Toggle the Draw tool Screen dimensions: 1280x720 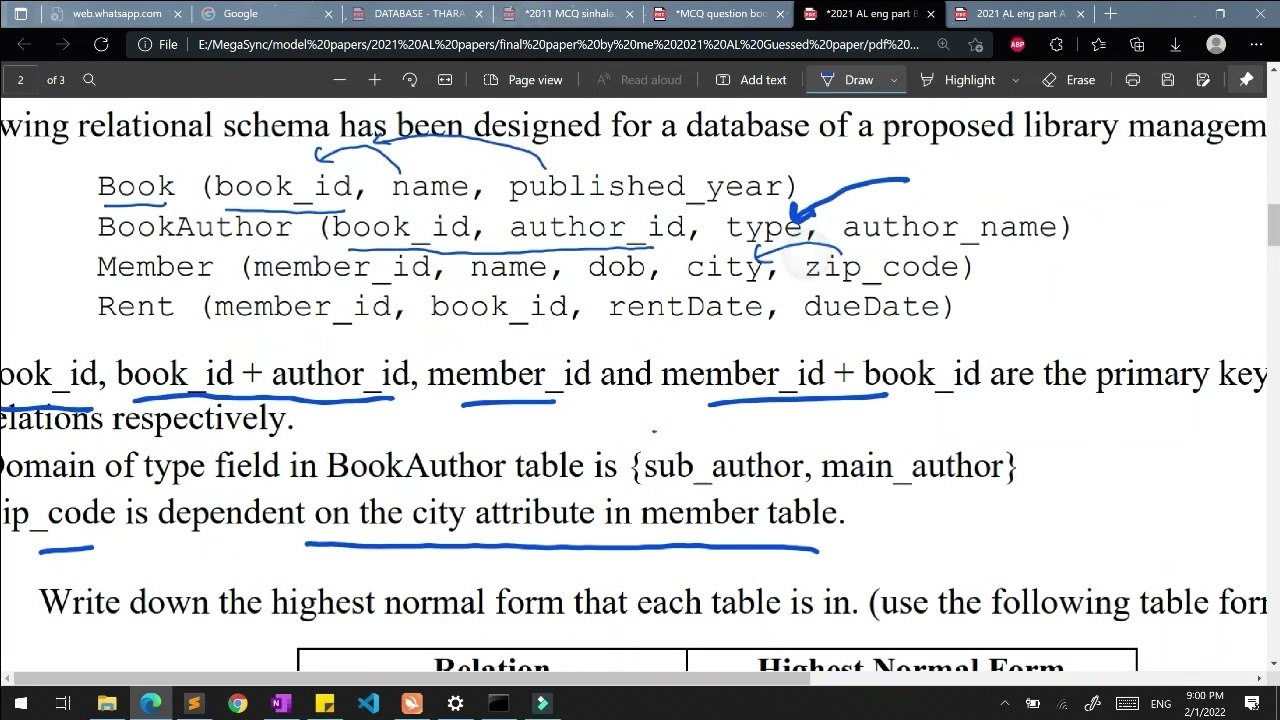tap(848, 80)
